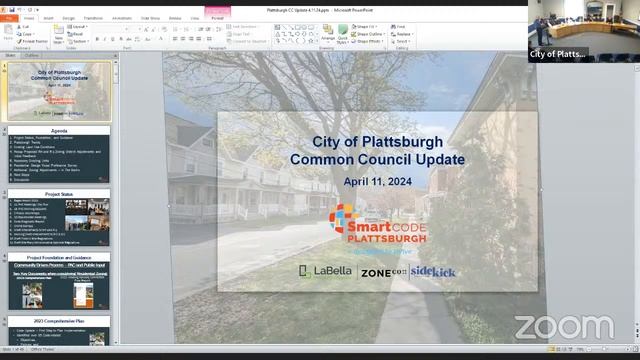This screenshot has height=360, width=640.
Task: Decrease the font size
Action: 153,29
